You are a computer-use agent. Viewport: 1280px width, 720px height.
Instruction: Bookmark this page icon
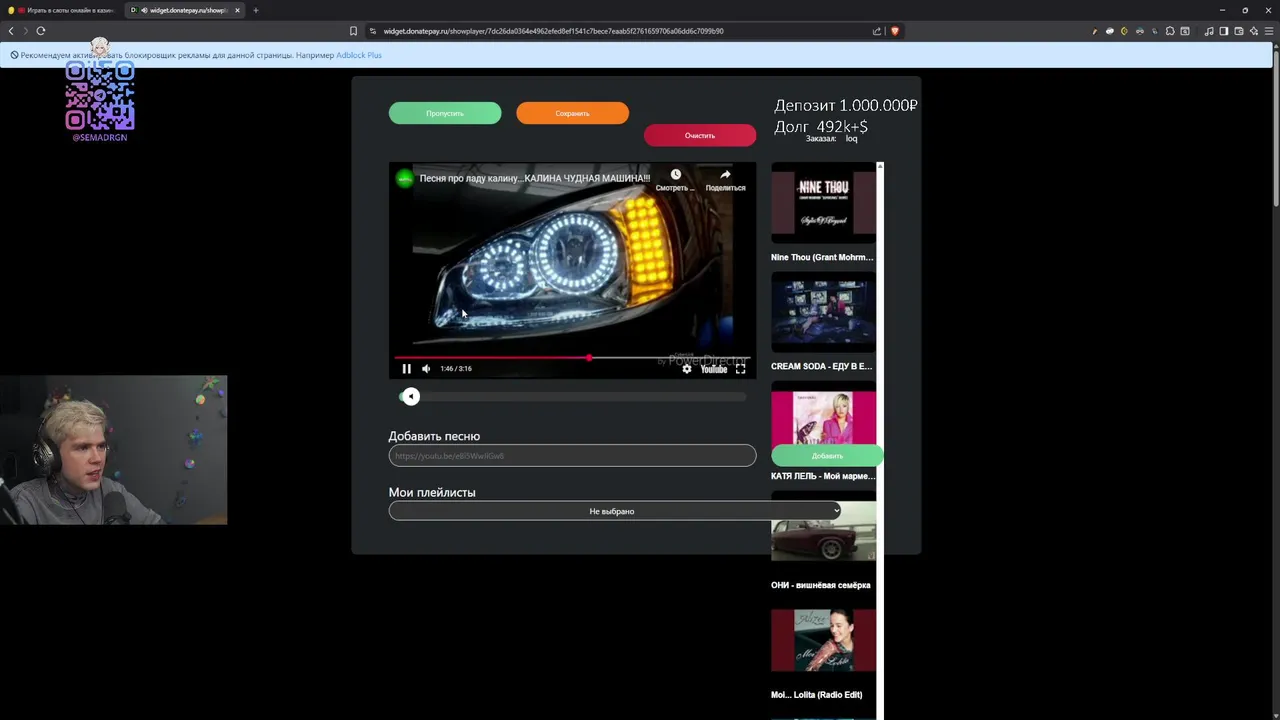point(353,31)
